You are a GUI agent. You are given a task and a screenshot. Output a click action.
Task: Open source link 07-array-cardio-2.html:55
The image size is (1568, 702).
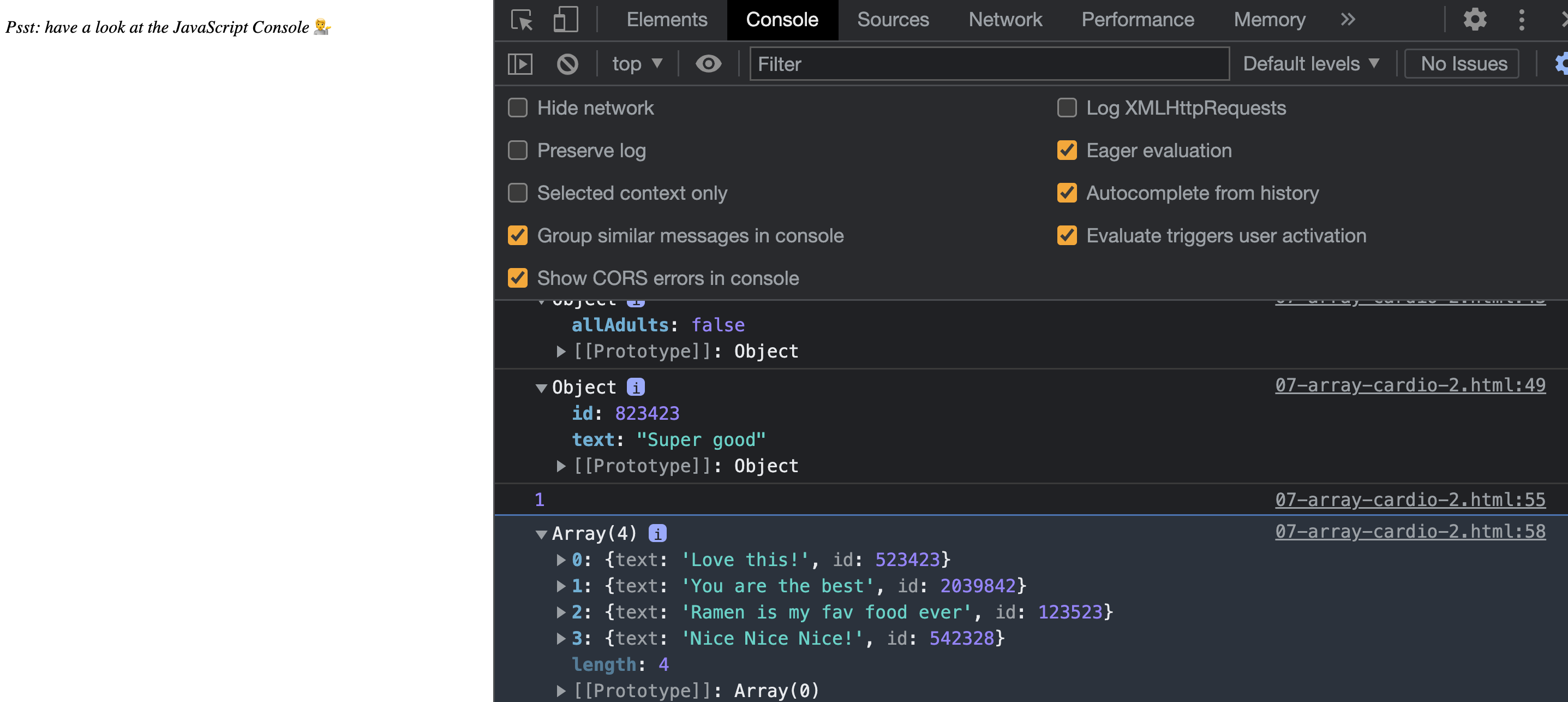tap(1410, 499)
